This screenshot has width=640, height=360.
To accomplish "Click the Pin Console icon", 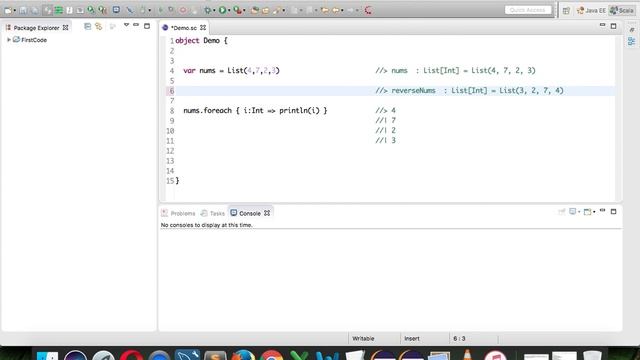I will (562, 211).
